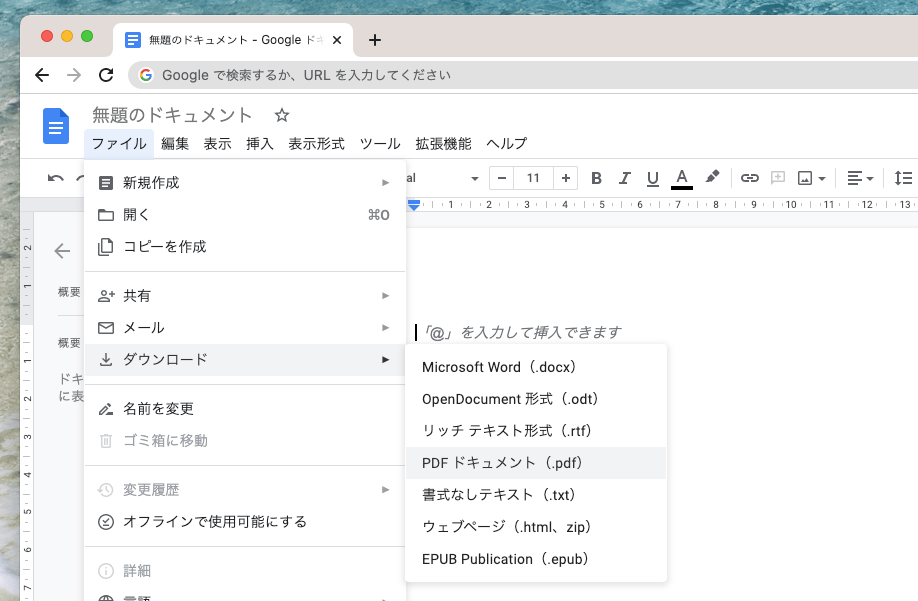Viewport: 918px width, 601px height.
Task: Toggle bold formatting
Action: (x=596, y=178)
